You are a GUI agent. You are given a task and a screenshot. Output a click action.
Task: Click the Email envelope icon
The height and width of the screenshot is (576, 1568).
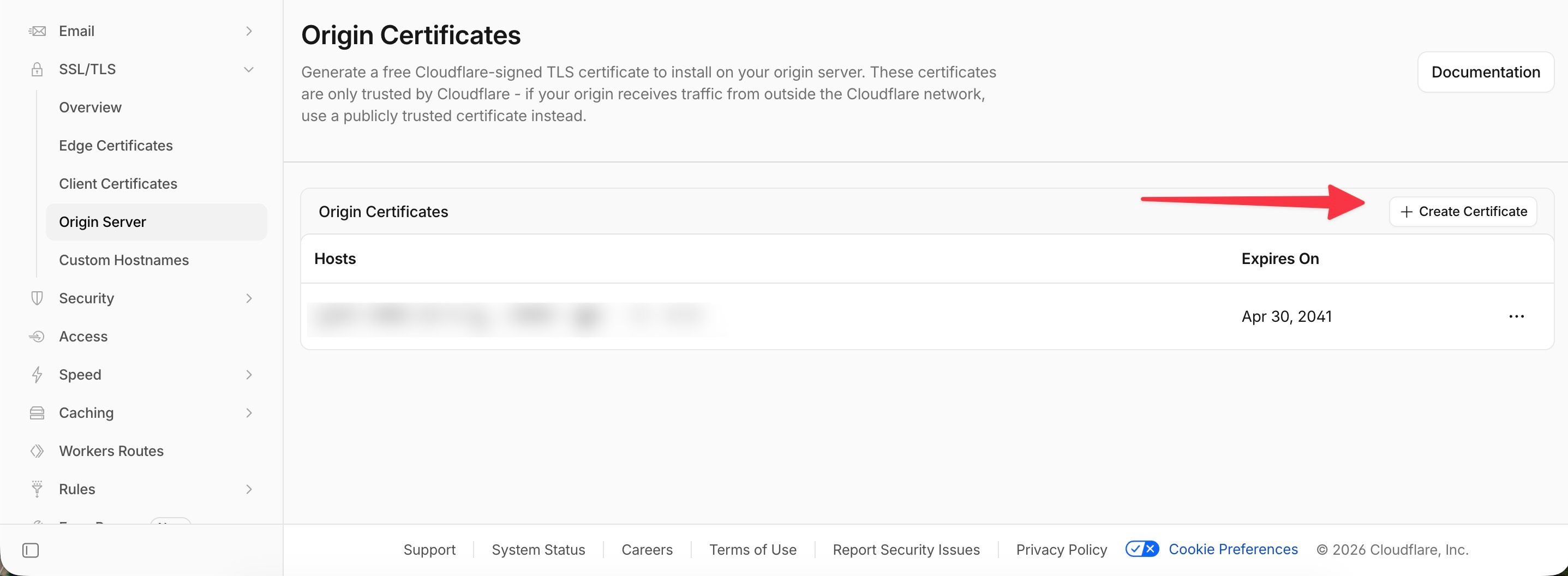37,31
